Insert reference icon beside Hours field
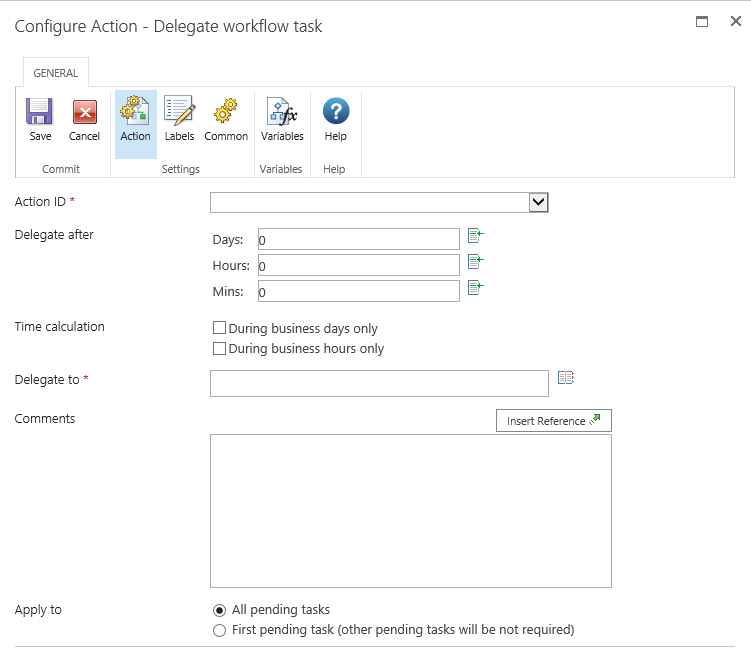 (476, 263)
